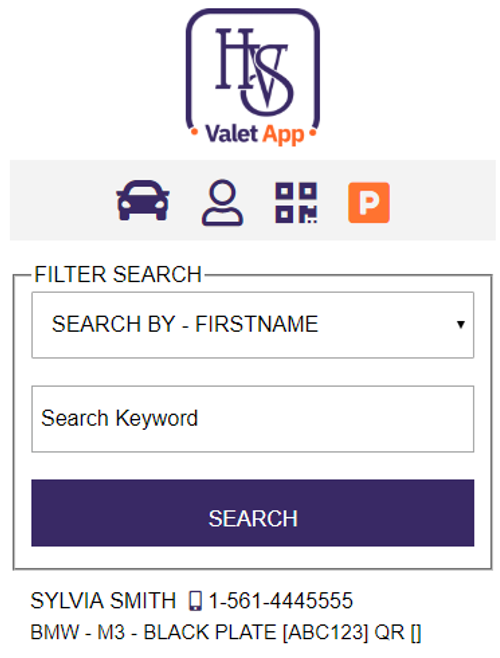The height and width of the screenshot is (658, 500).
Task: Click the dropdown arrow of search filter
Action: tap(461, 324)
